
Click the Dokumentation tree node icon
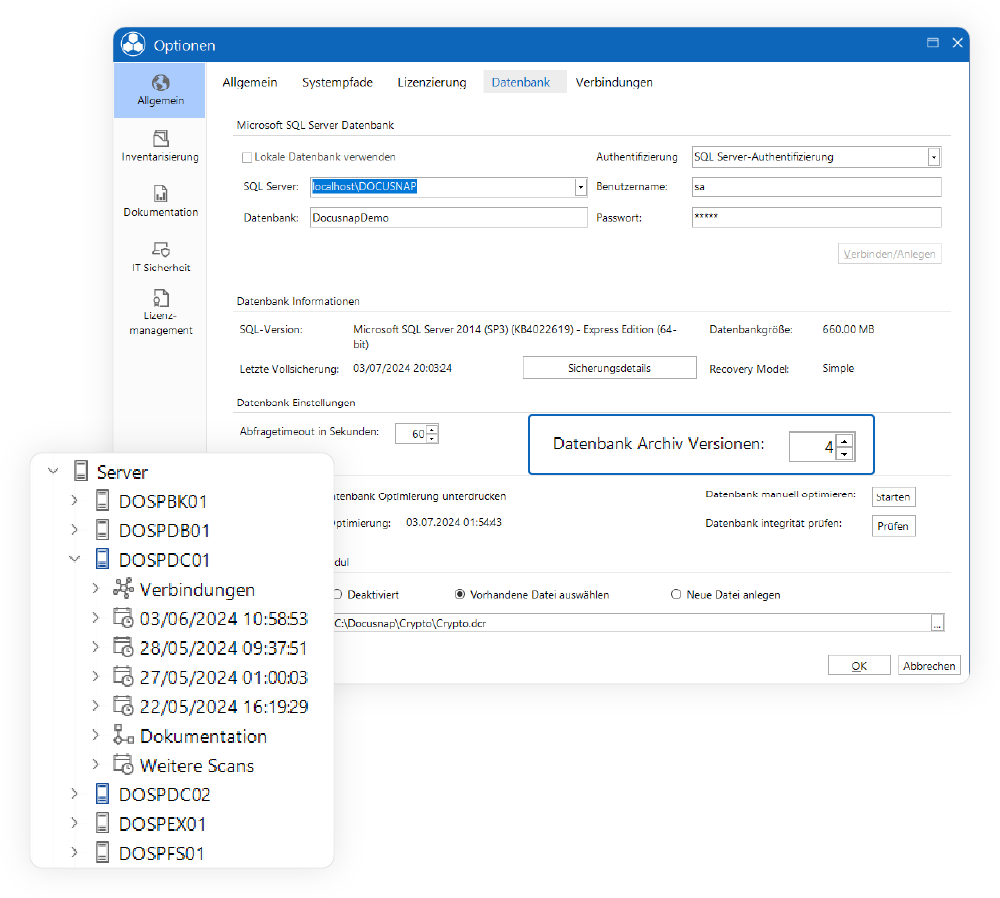(123, 735)
